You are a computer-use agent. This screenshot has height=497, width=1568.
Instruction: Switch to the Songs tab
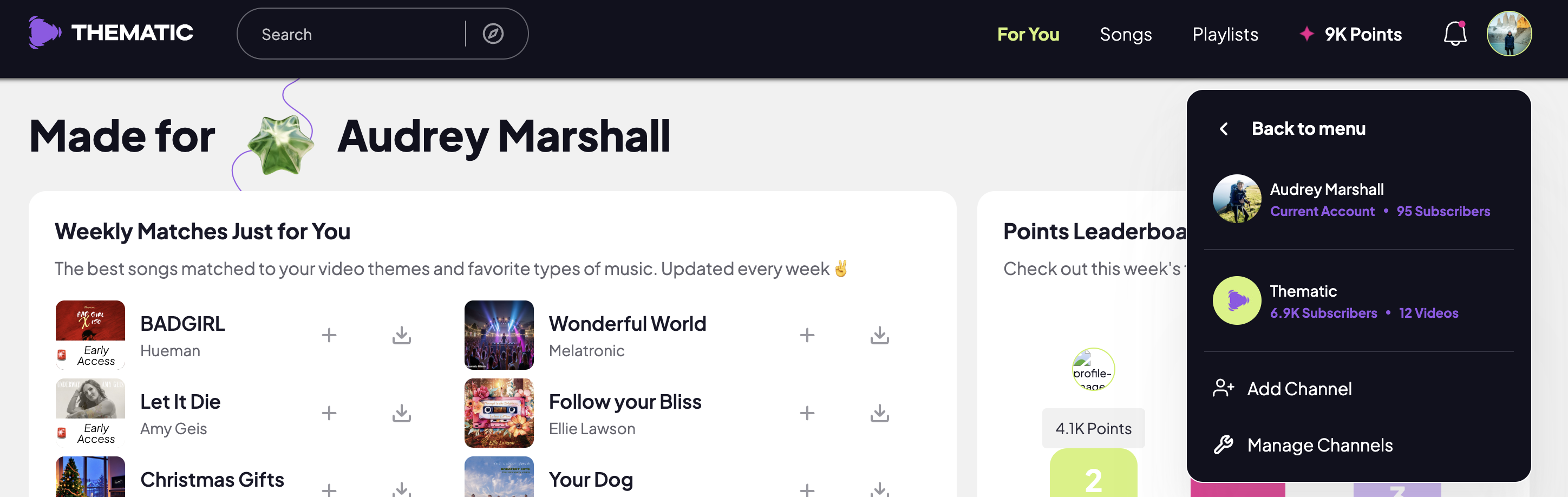tap(1125, 35)
